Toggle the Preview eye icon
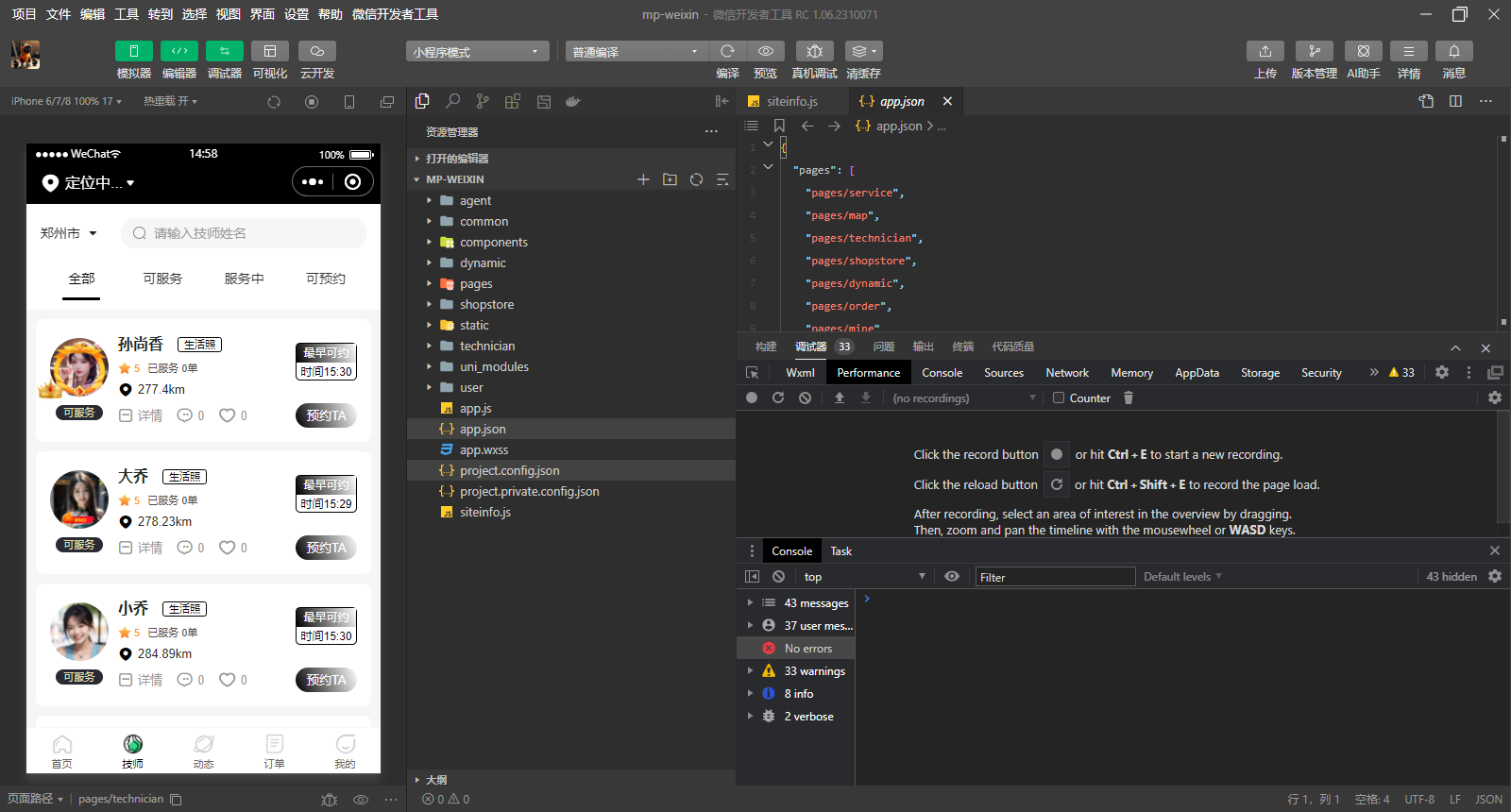1511x812 pixels. [766, 51]
